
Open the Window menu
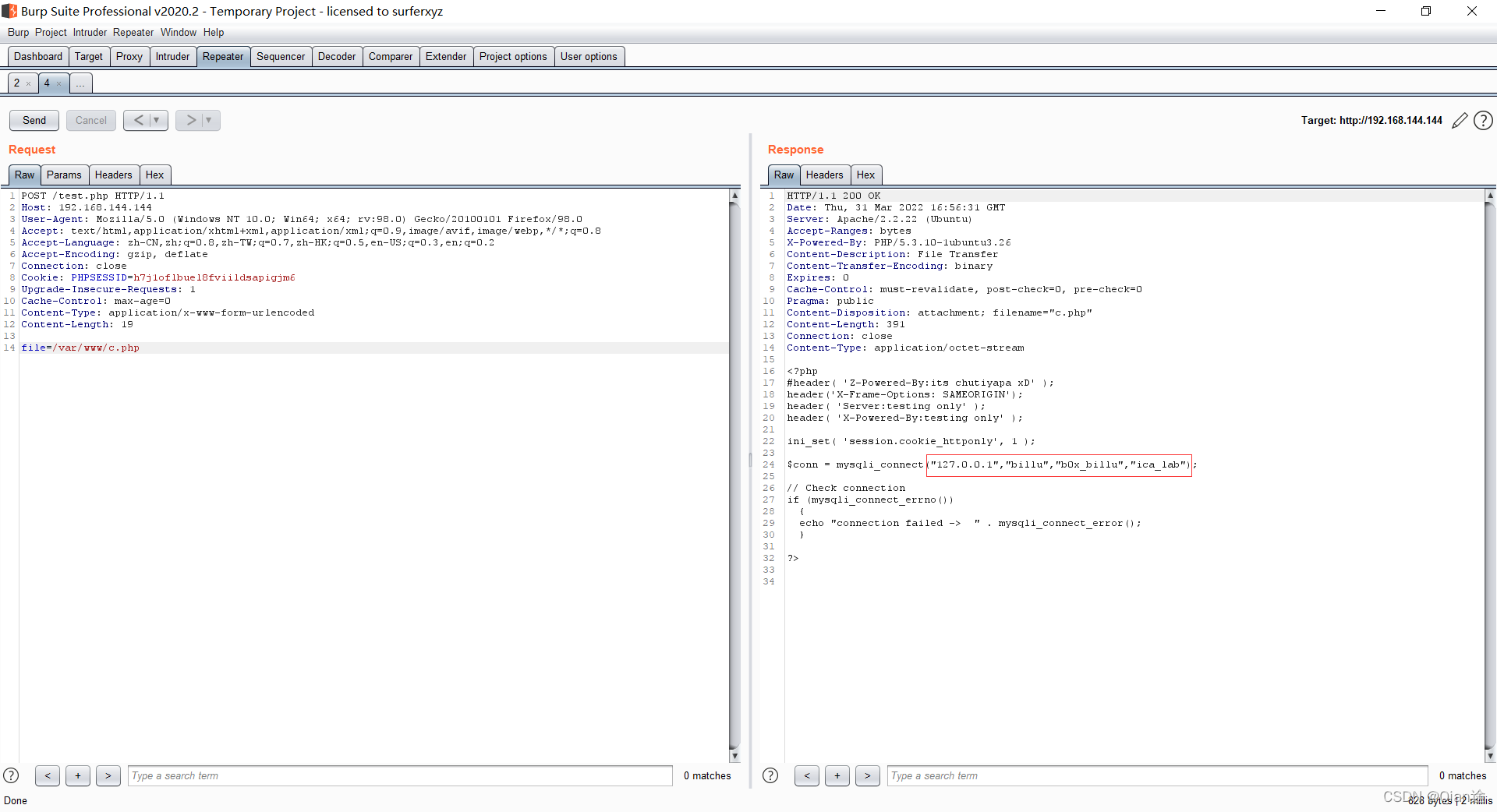coord(179,32)
